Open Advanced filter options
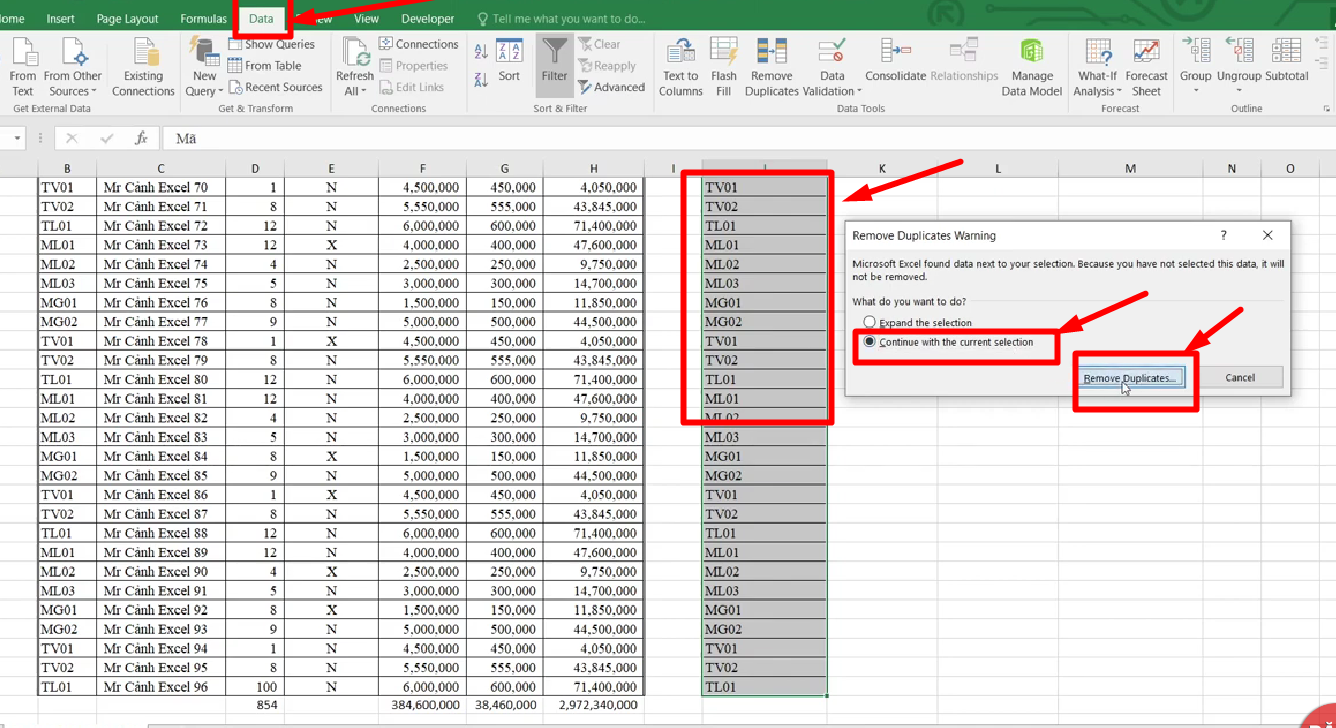This screenshot has height=728, width=1336. [x=611, y=87]
